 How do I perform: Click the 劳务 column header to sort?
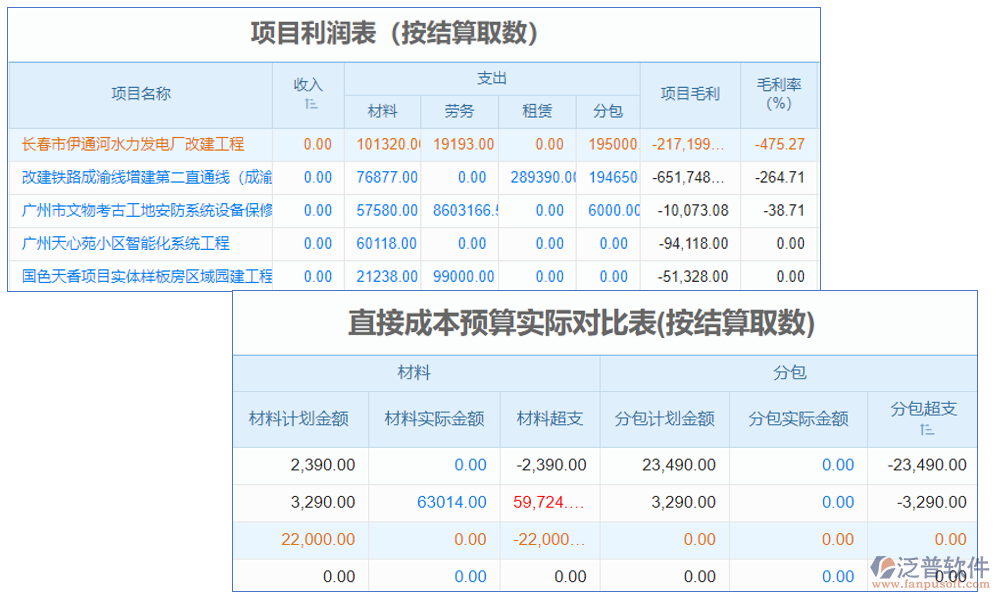(x=460, y=111)
